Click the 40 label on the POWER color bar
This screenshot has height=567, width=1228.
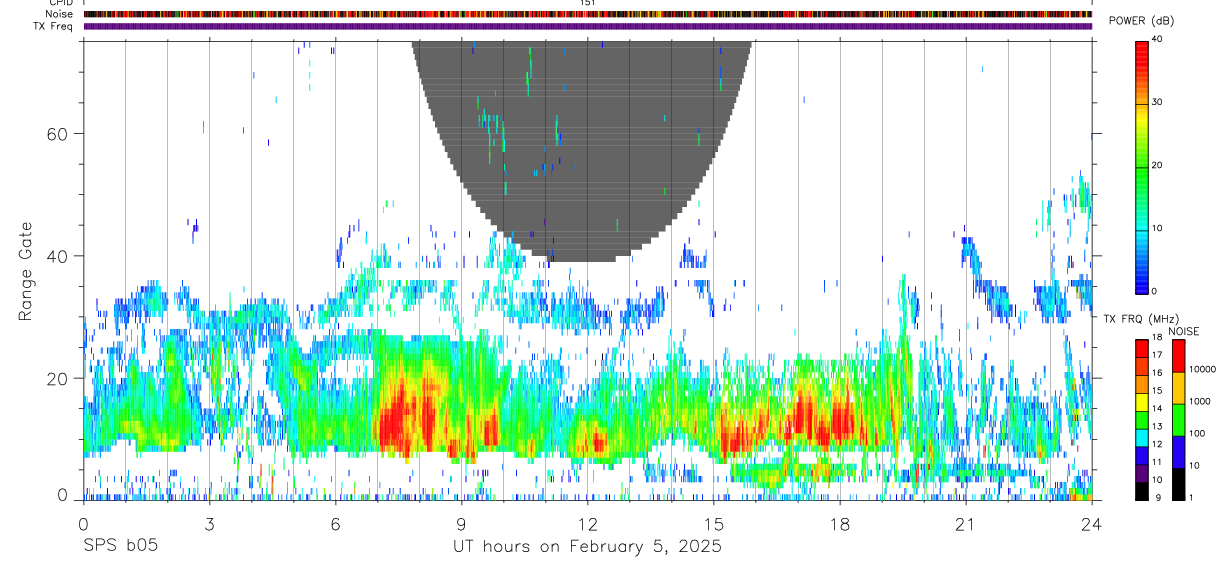(x=1157, y=39)
